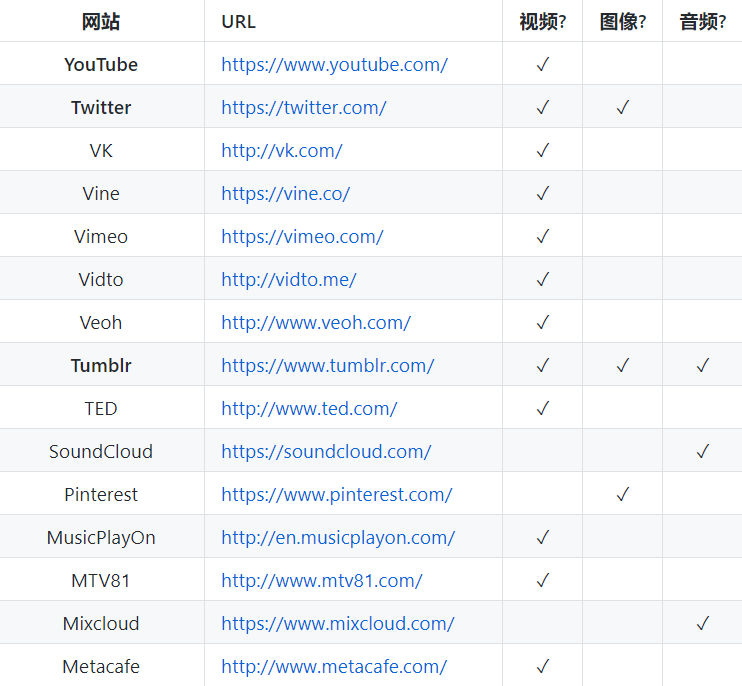Click the bold Tumblr site name
This screenshot has width=742, height=686.
pos(101,366)
